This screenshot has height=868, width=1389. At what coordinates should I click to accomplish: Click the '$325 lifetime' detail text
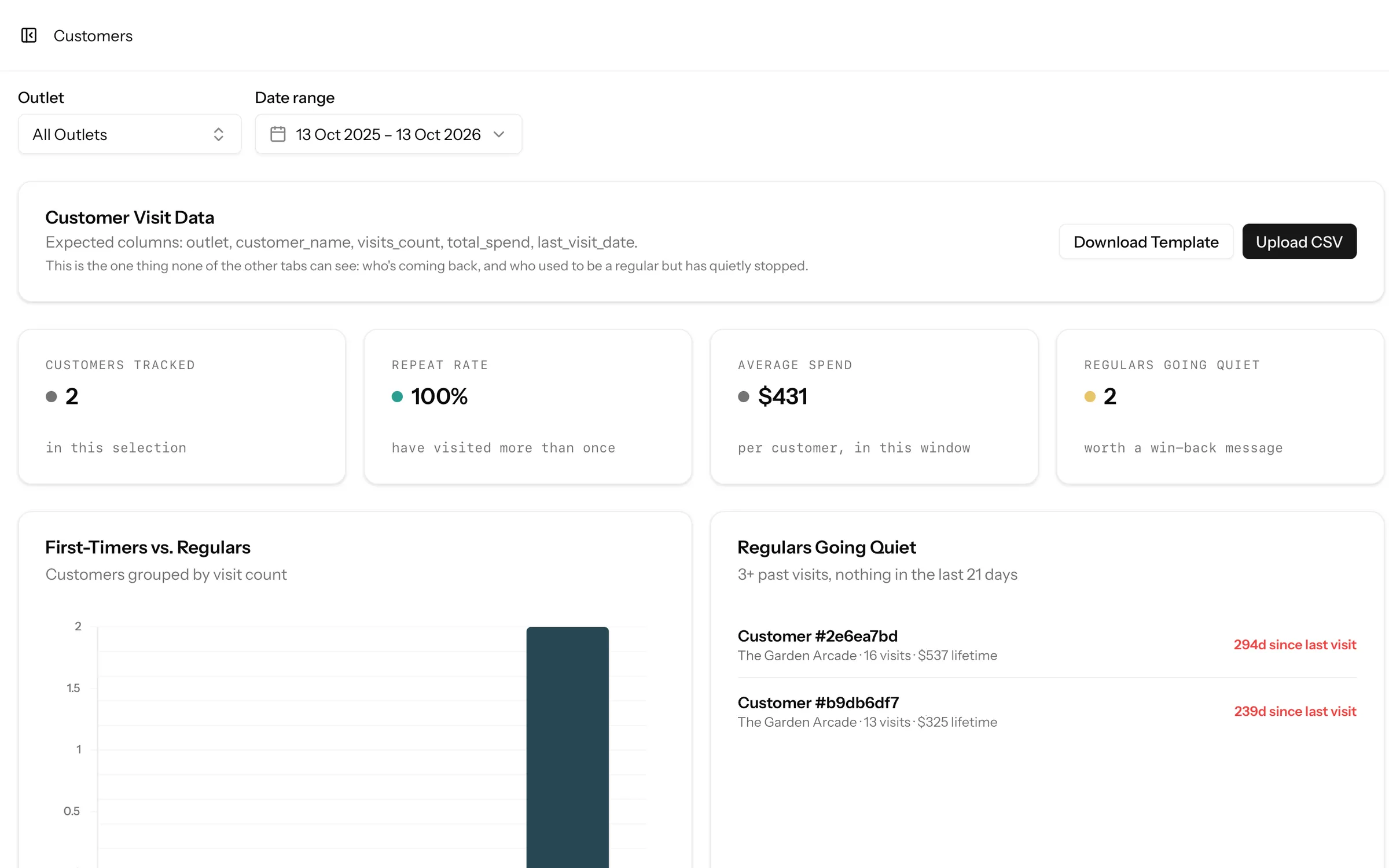pyautogui.click(x=957, y=722)
